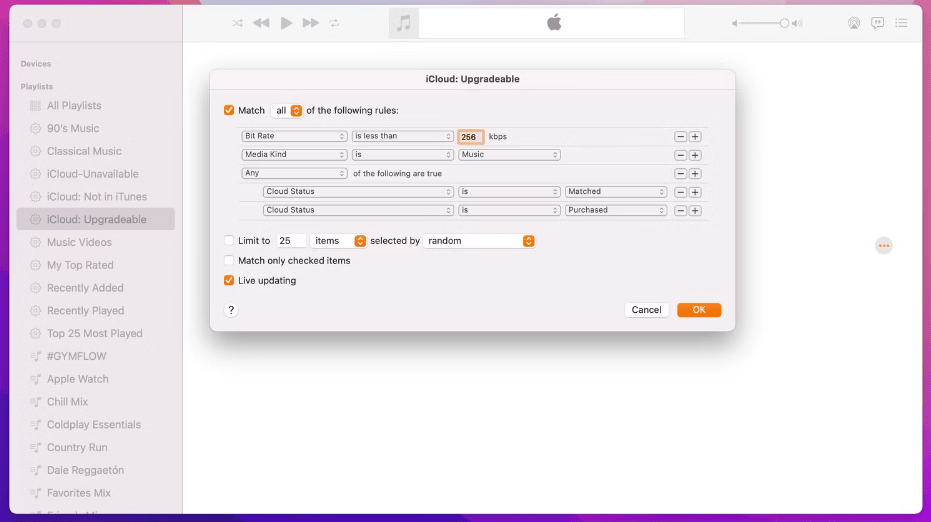Open the Apple Watch playlist
This screenshot has width=931, height=522.
(x=96, y=379)
